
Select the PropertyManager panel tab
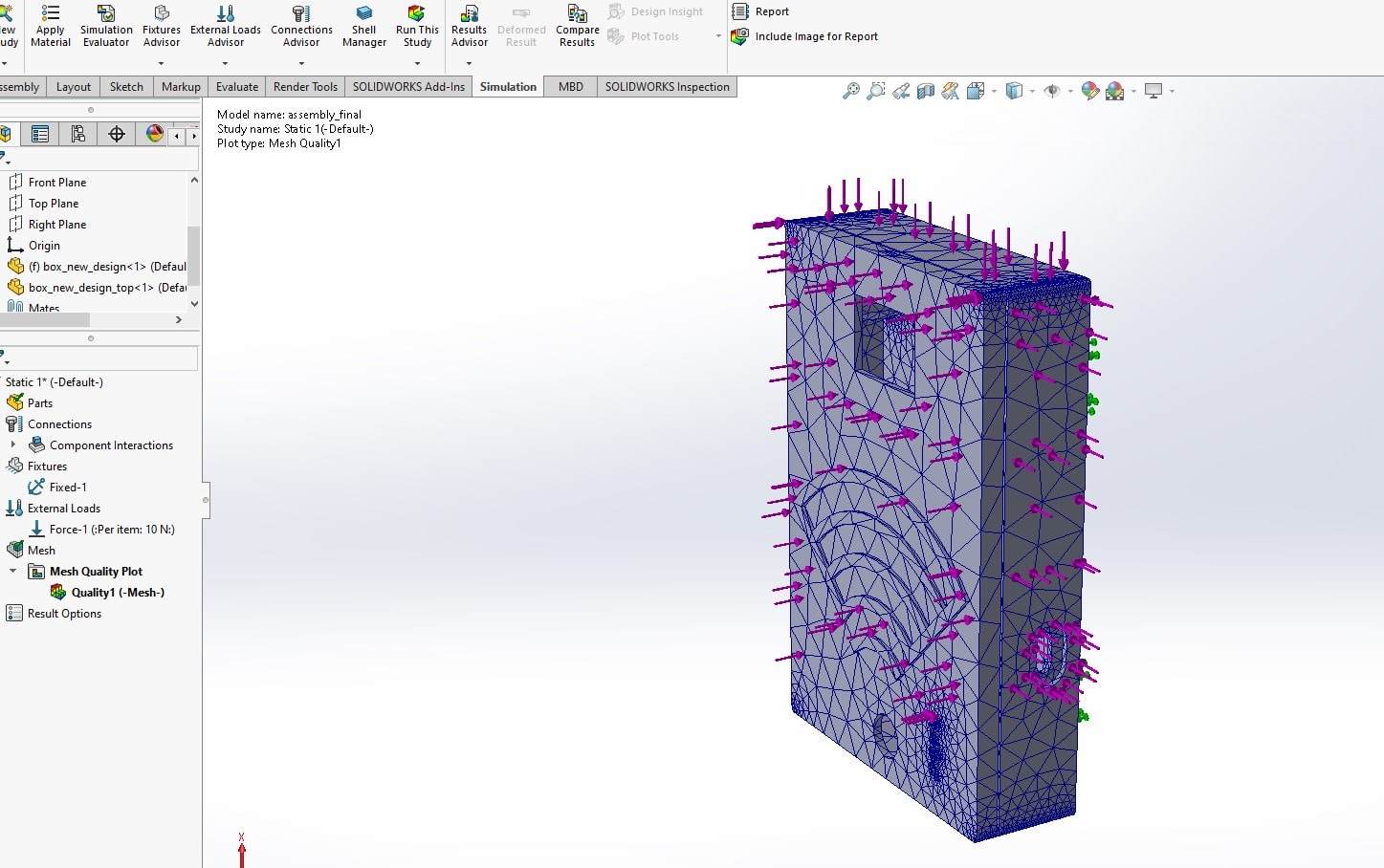pos(40,134)
